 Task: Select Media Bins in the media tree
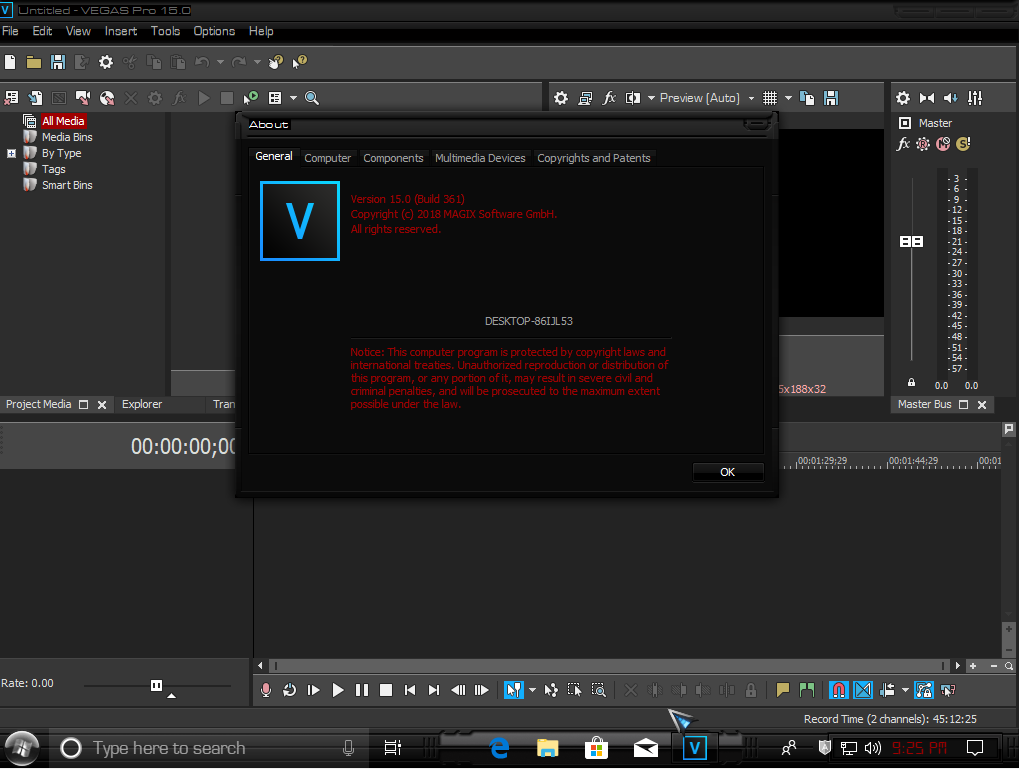(x=67, y=137)
